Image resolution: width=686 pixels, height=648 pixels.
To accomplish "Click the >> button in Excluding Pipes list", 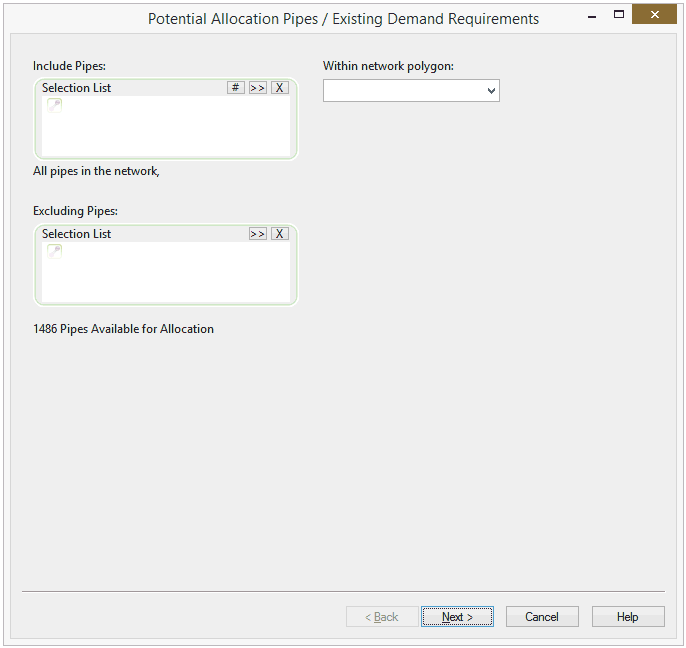I will [258, 234].
